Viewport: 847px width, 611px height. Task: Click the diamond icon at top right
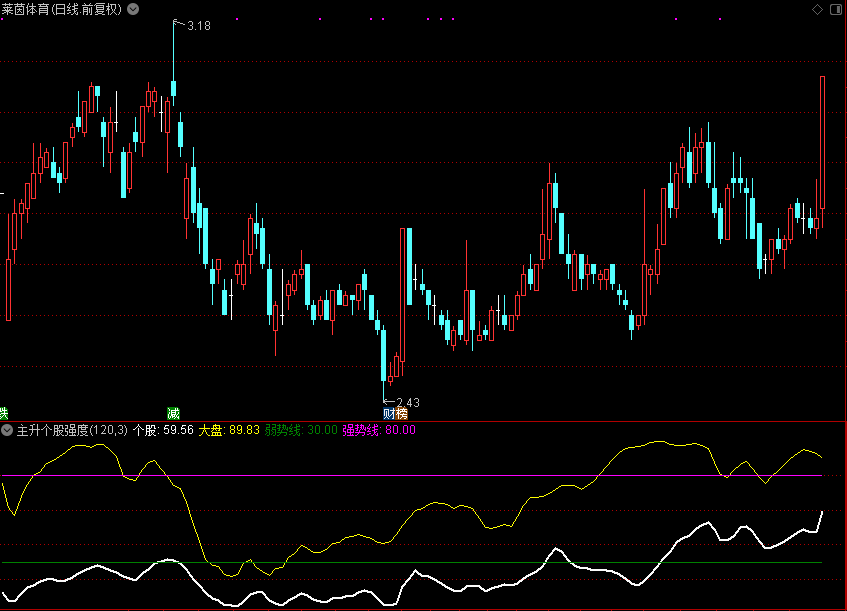coord(817,9)
